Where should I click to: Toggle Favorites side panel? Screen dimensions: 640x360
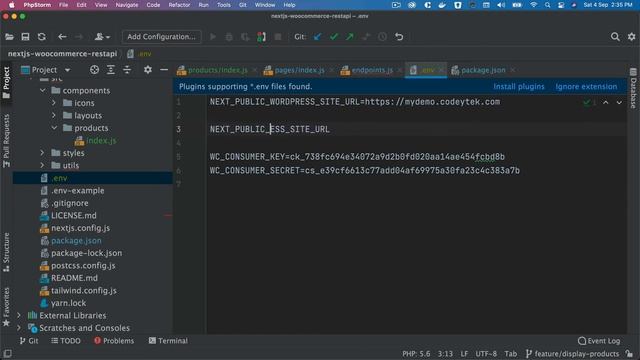coord(6,307)
